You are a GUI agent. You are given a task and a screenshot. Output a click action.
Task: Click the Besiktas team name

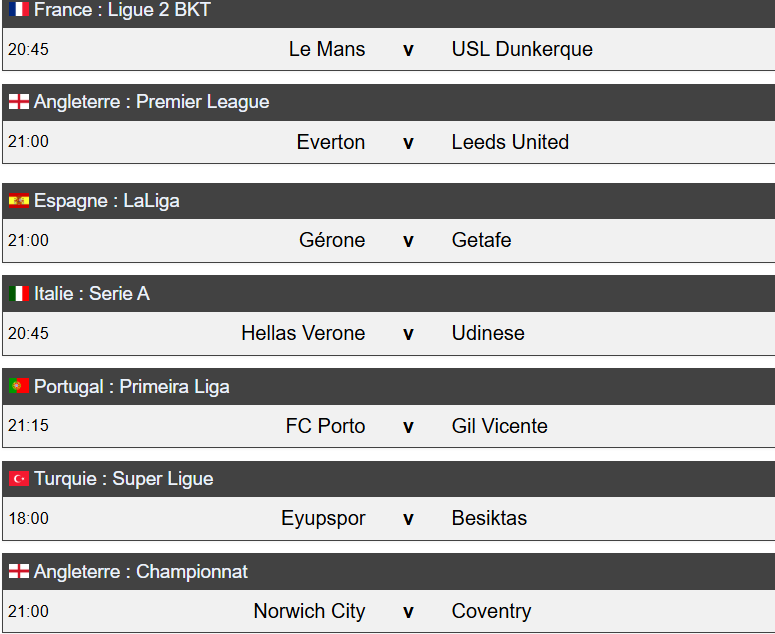[x=489, y=518]
